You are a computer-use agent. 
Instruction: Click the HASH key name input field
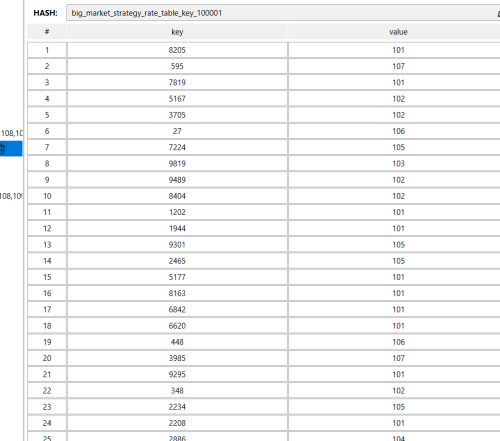coord(283,13)
